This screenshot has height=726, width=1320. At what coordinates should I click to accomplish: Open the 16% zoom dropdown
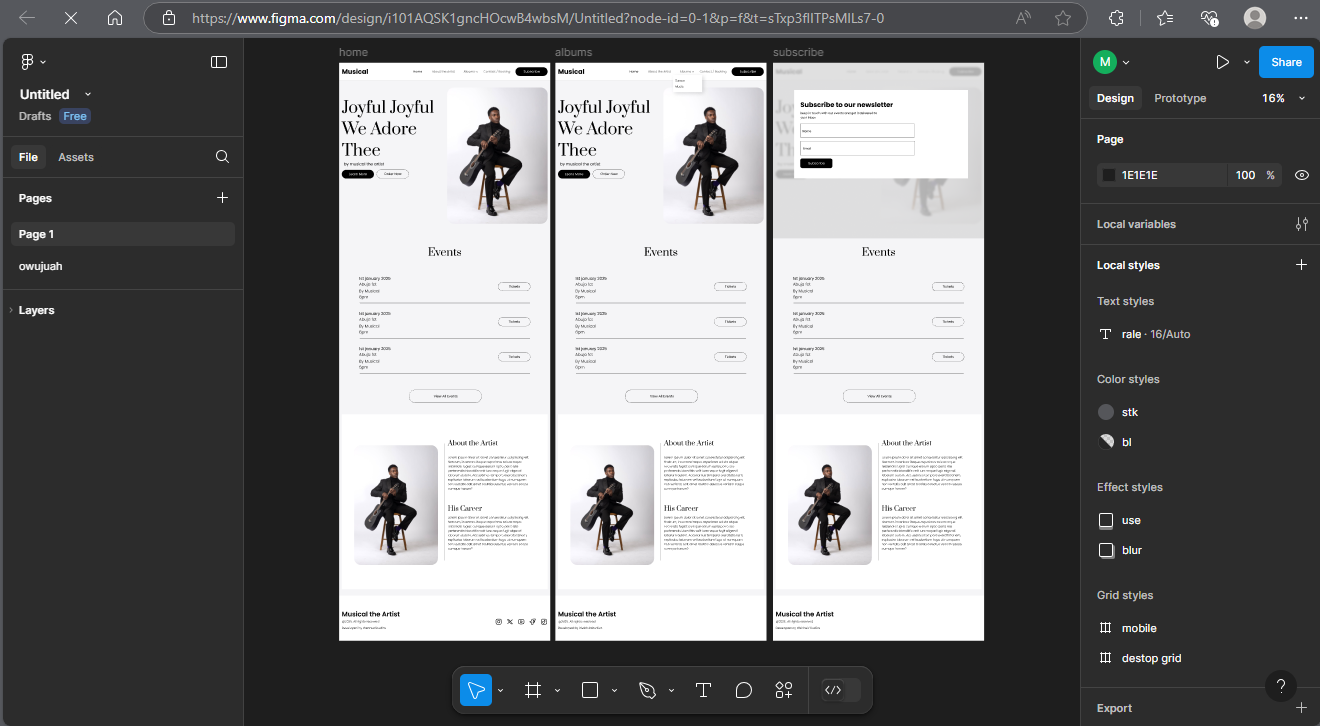(1284, 98)
